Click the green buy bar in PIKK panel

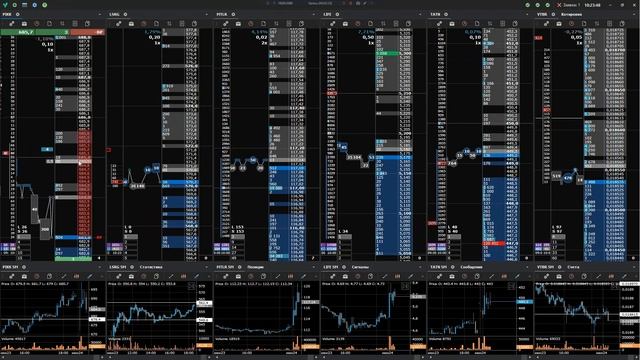tap(35, 32)
